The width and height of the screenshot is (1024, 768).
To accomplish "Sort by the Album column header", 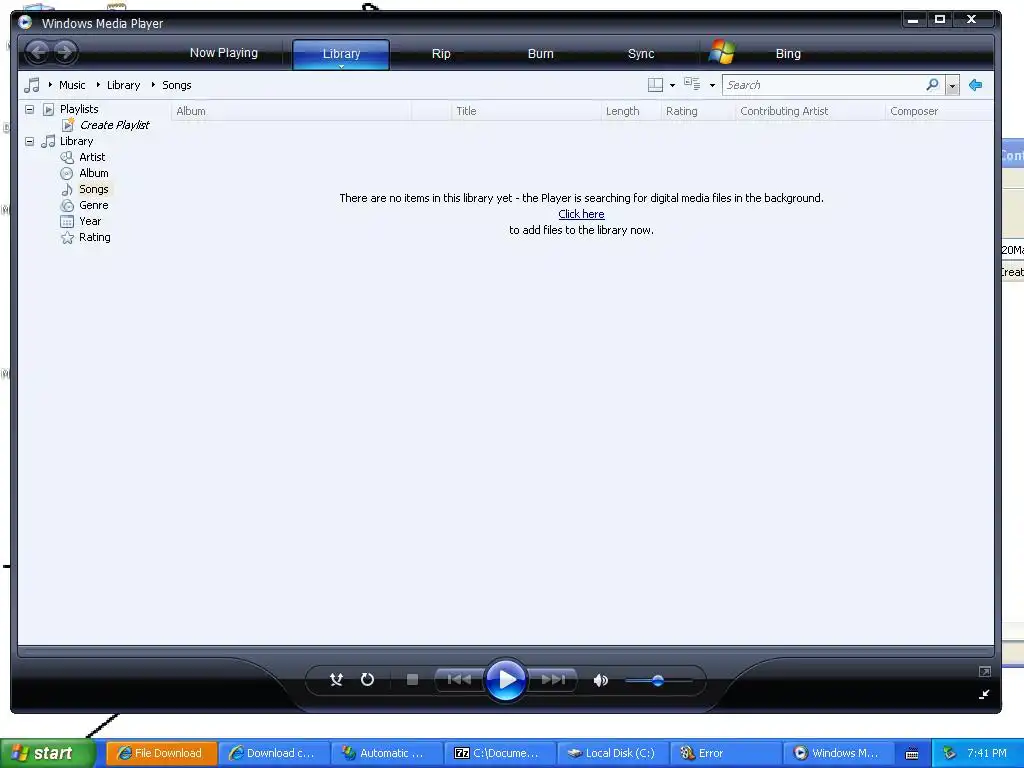I will point(291,111).
